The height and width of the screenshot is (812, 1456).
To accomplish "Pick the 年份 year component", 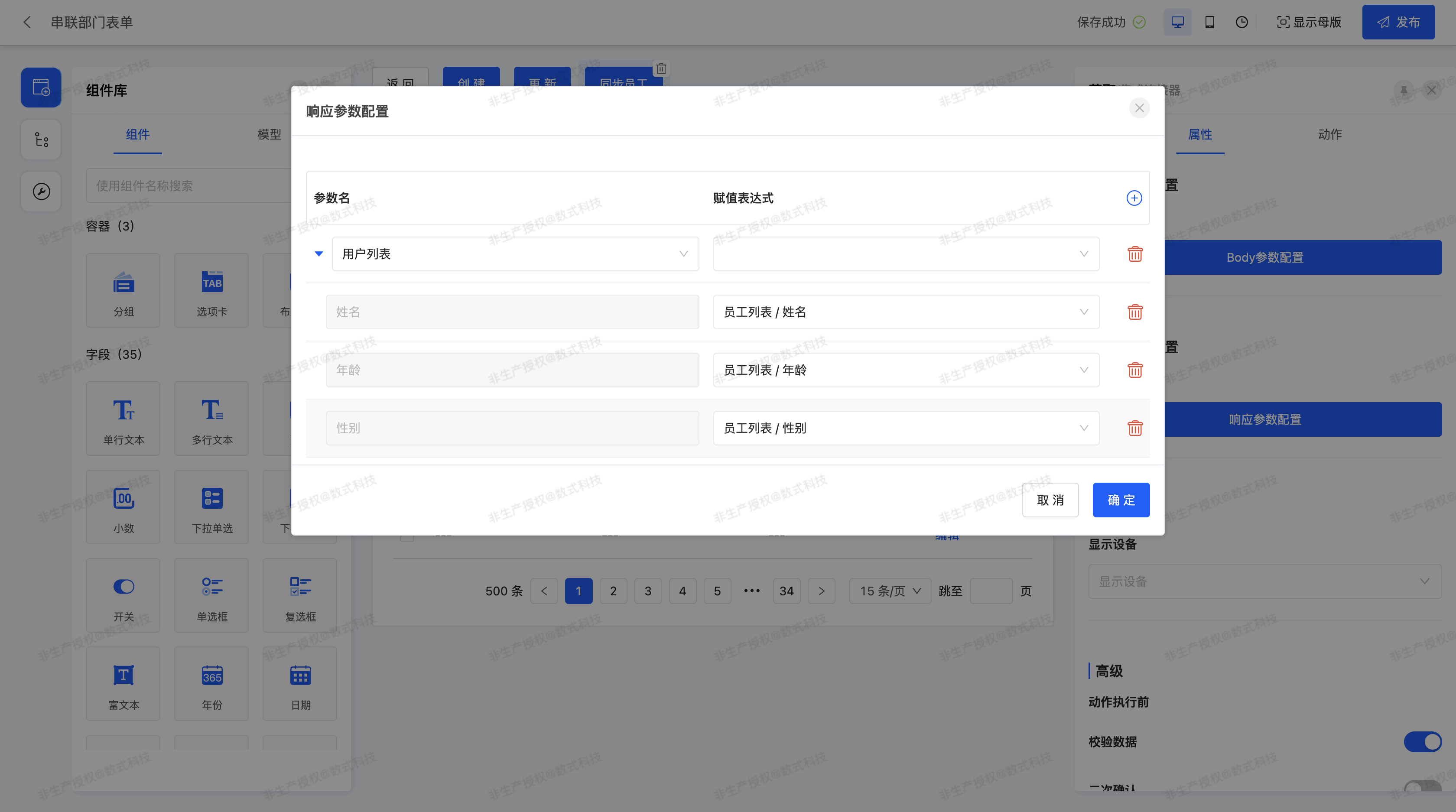I will tap(211, 684).
